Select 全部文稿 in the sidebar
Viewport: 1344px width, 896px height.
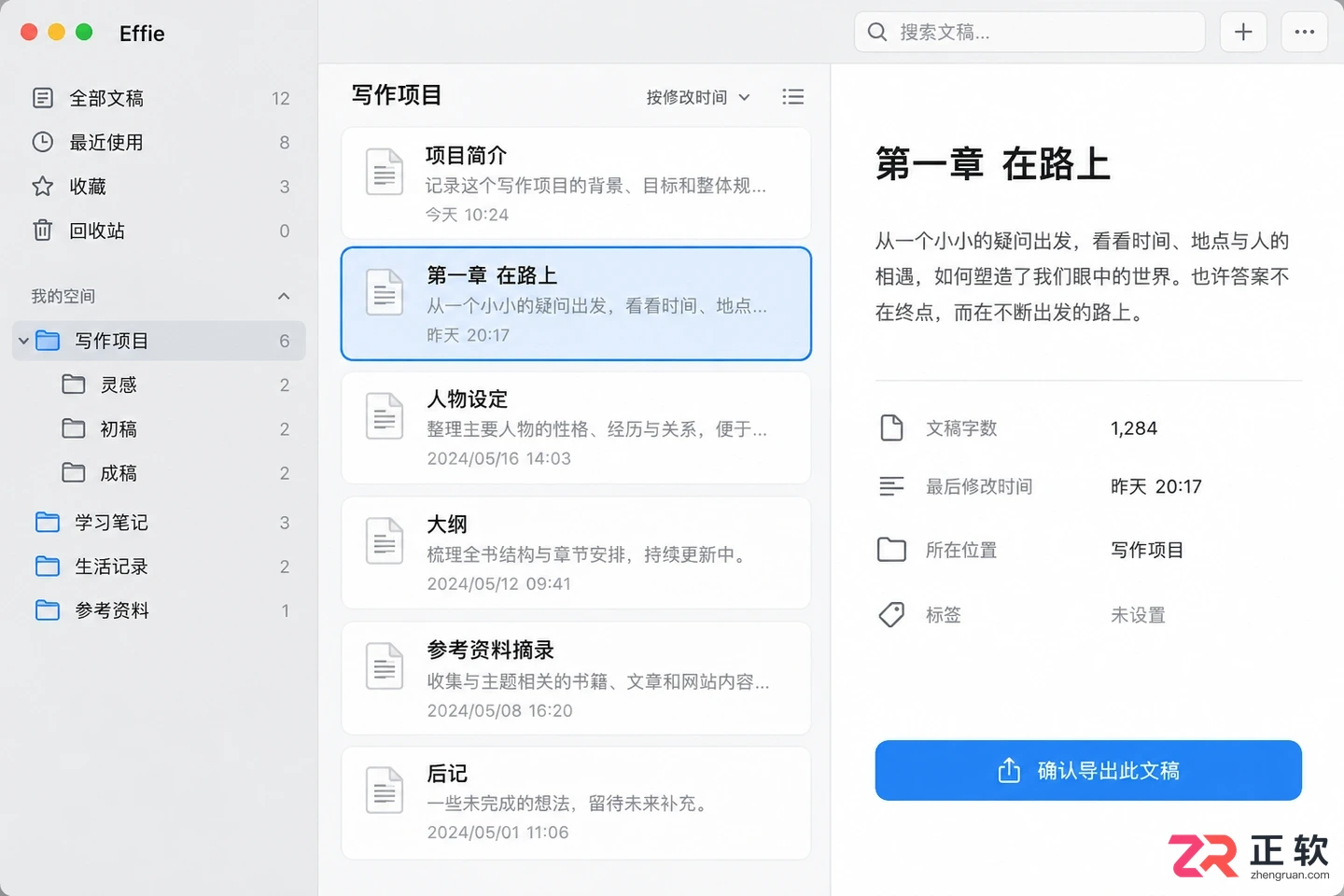click(x=161, y=98)
